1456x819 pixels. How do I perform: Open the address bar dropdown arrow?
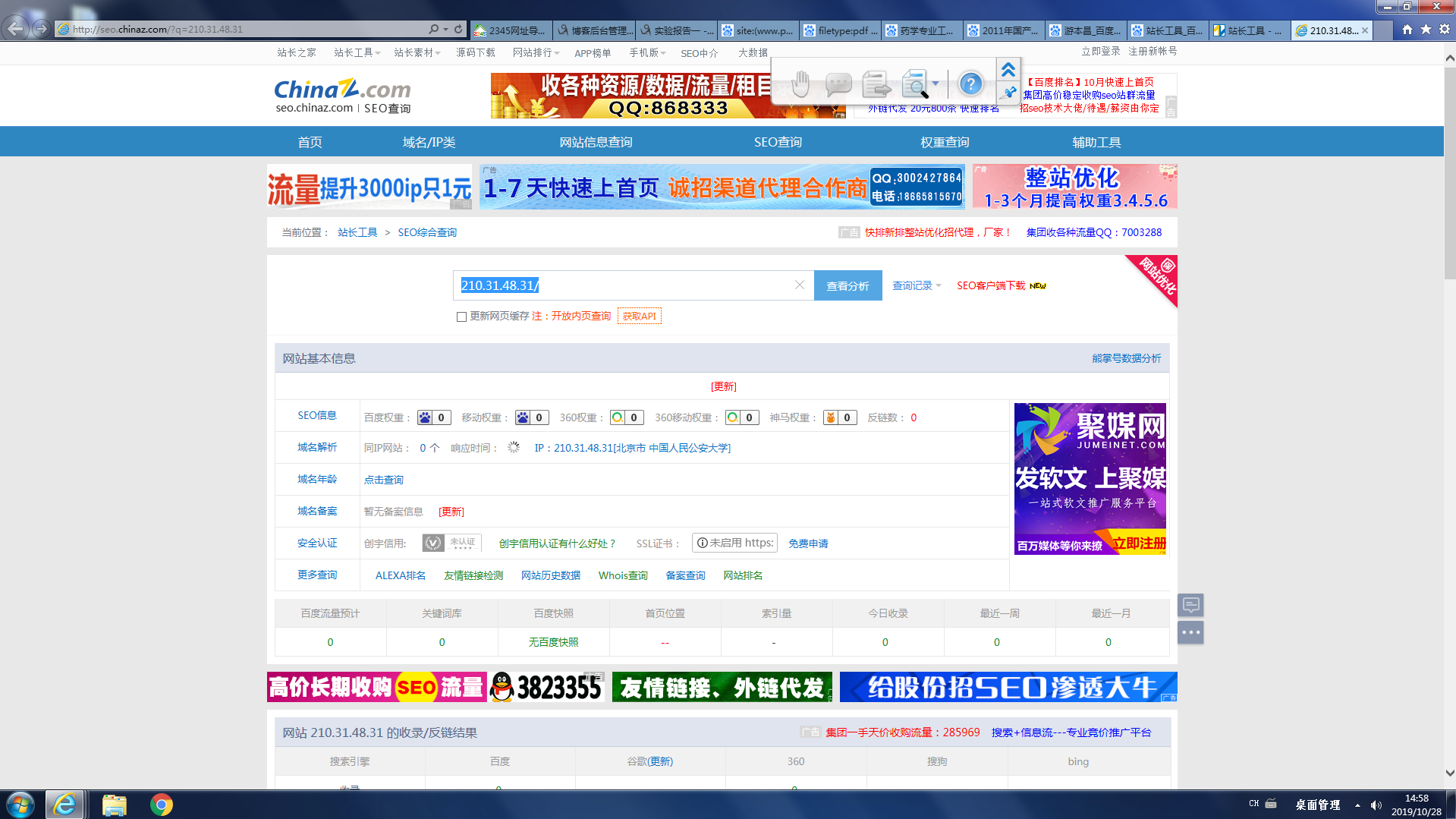pyautogui.click(x=445, y=29)
